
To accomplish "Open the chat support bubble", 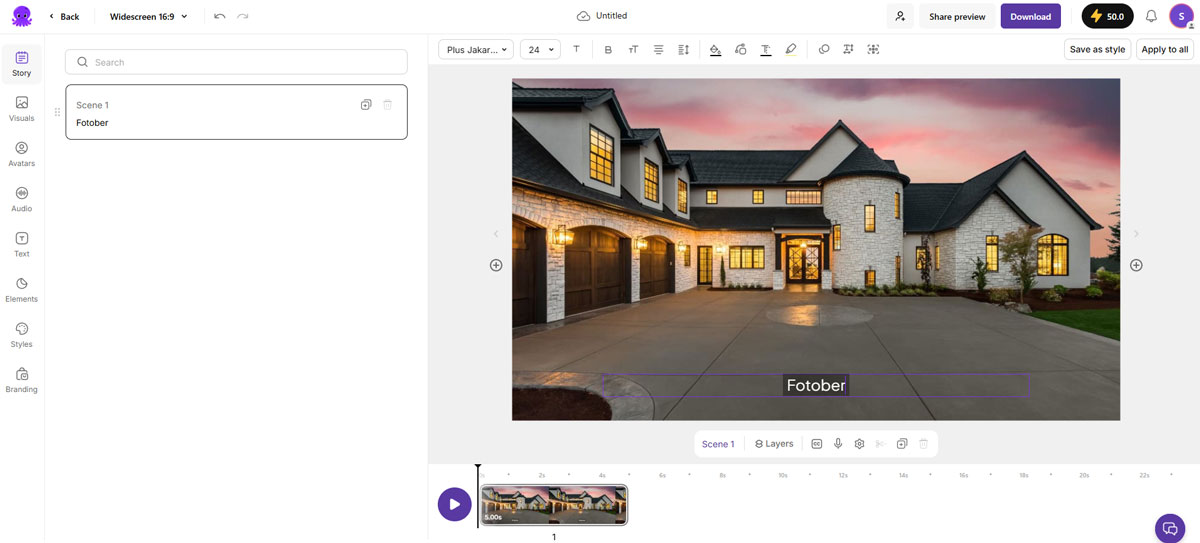I will click(1168, 527).
